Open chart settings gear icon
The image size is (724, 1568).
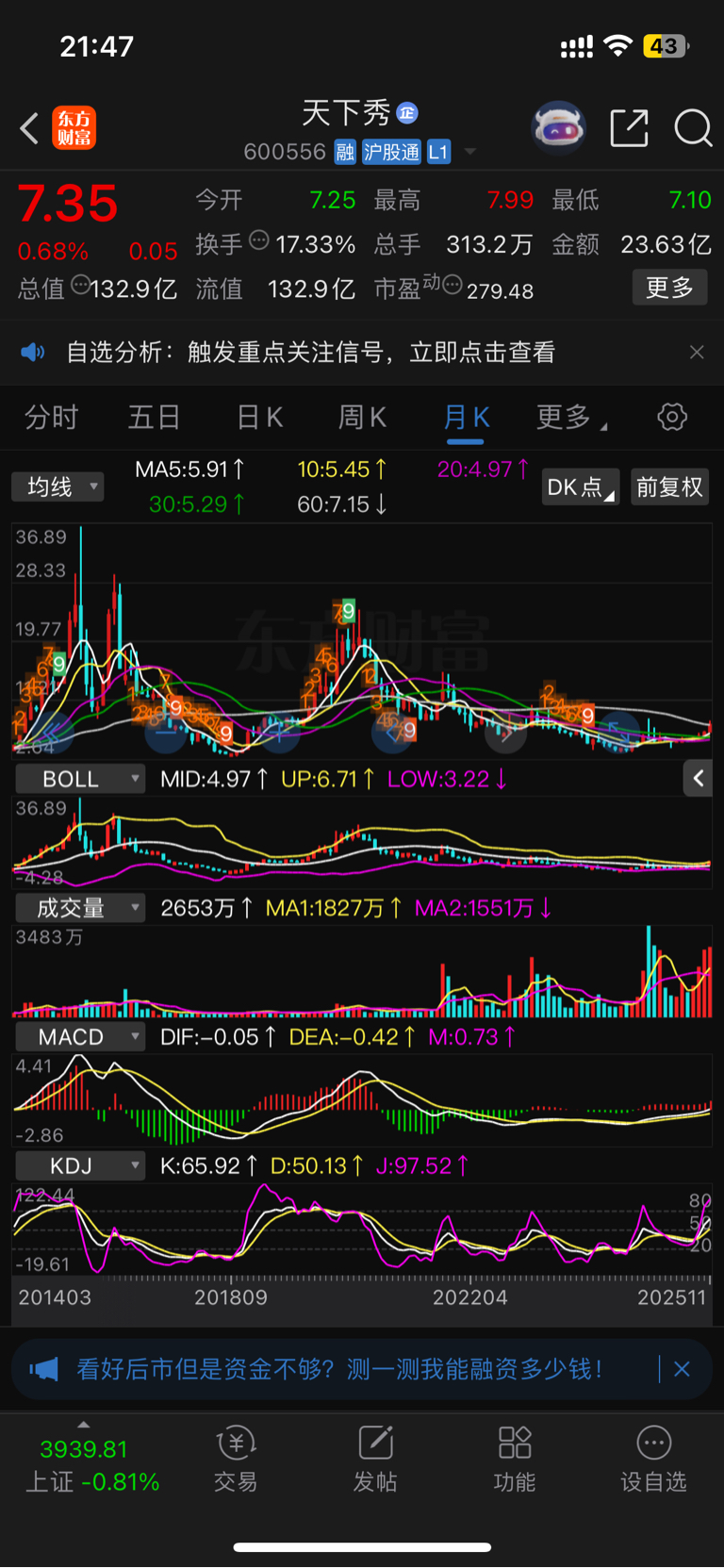click(x=672, y=417)
